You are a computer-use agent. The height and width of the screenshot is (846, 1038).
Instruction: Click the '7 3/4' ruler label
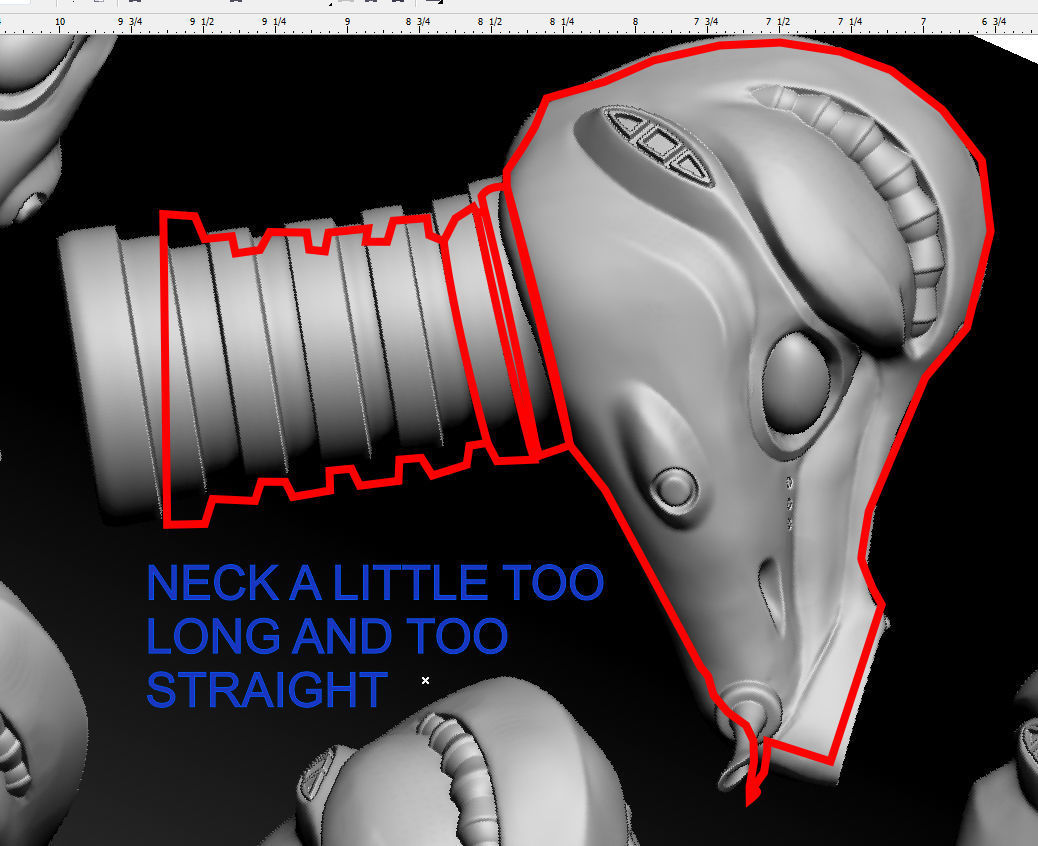click(706, 22)
